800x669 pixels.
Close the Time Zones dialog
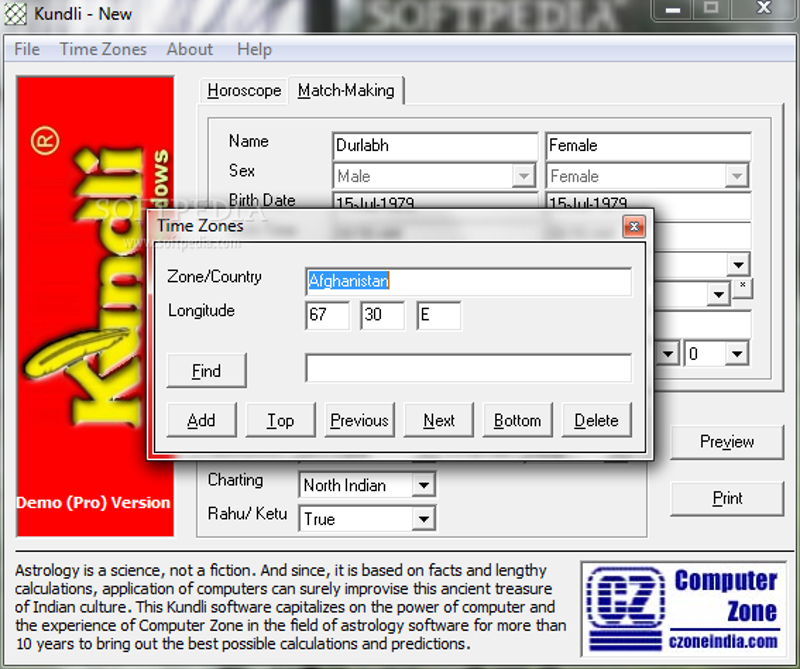(x=634, y=226)
